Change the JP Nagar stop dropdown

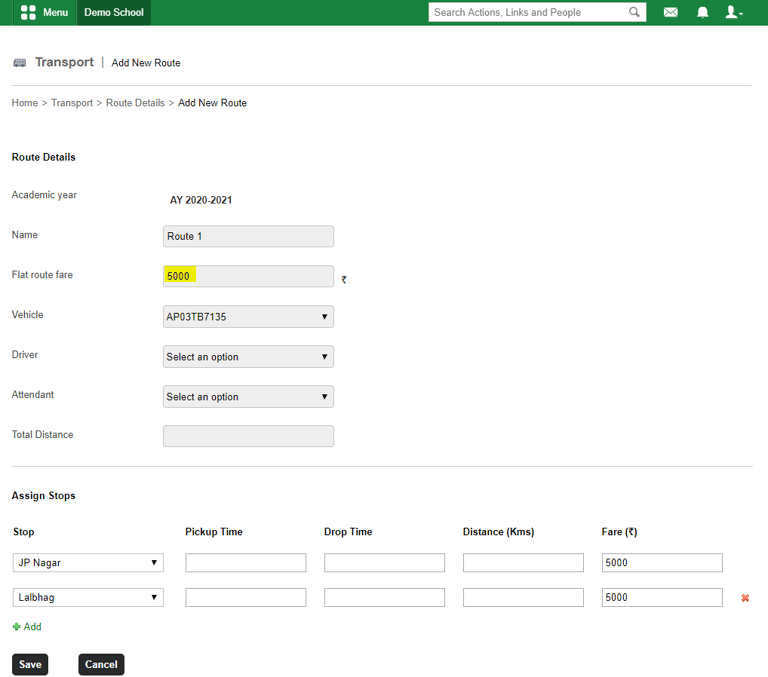(x=88, y=563)
